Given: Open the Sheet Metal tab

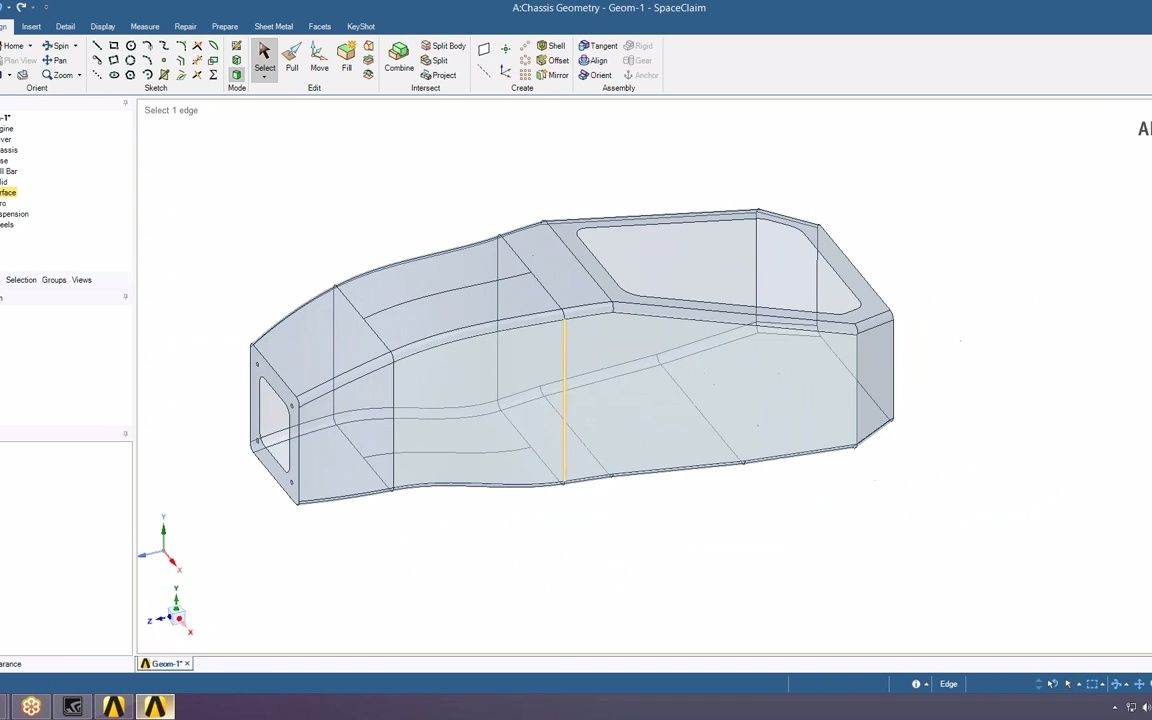Looking at the screenshot, I should tap(273, 26).
